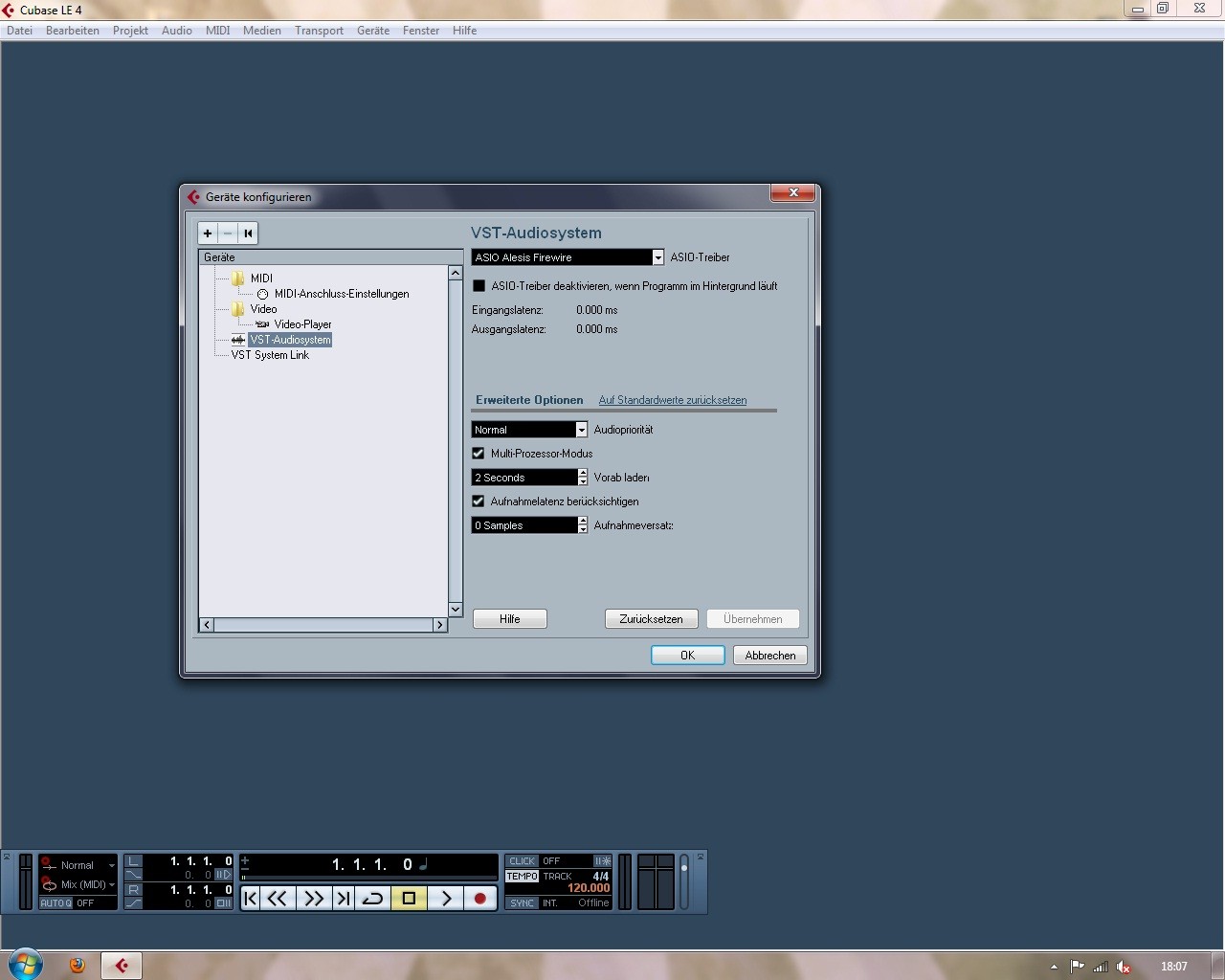This screenshot has height=980, width=1225.
Task: Click device tree scroll up arrow
Action: pyautogui.click(x=456, y=274)
